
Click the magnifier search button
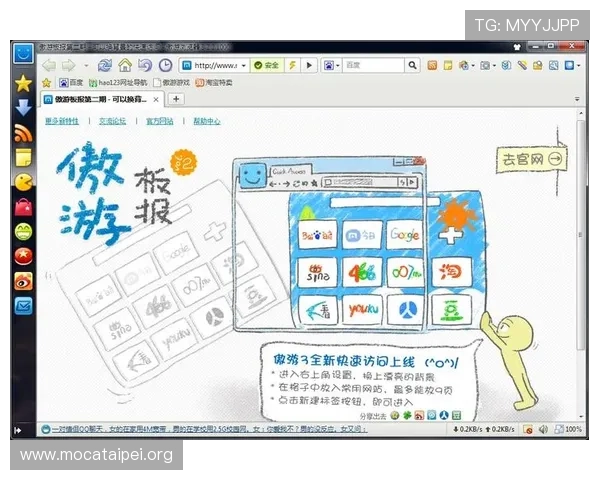412,65
